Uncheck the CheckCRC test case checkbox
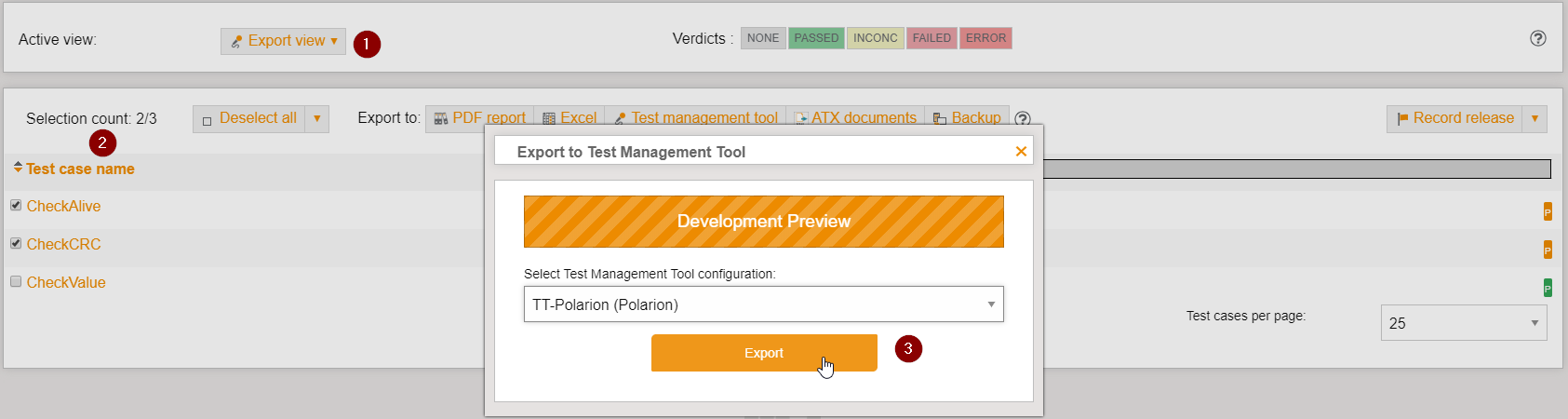 (16, 243)
